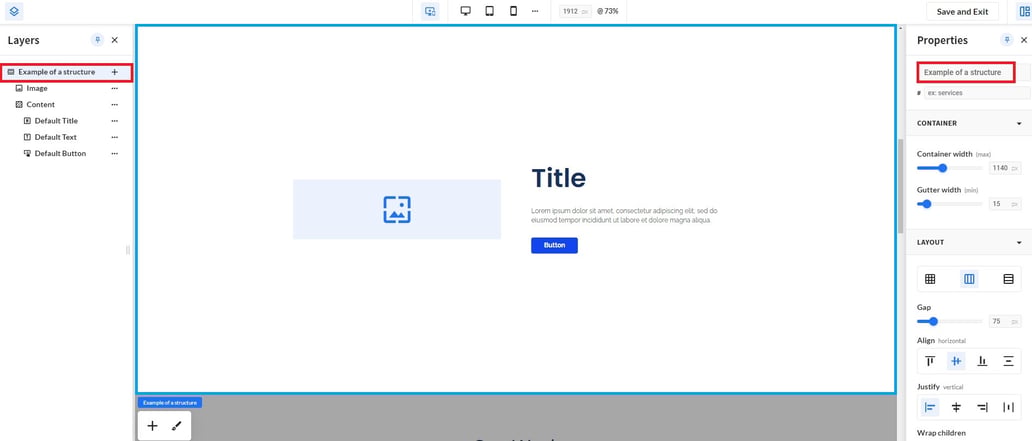
Task: Open options menu for Image layer
Action: [115, 88]
